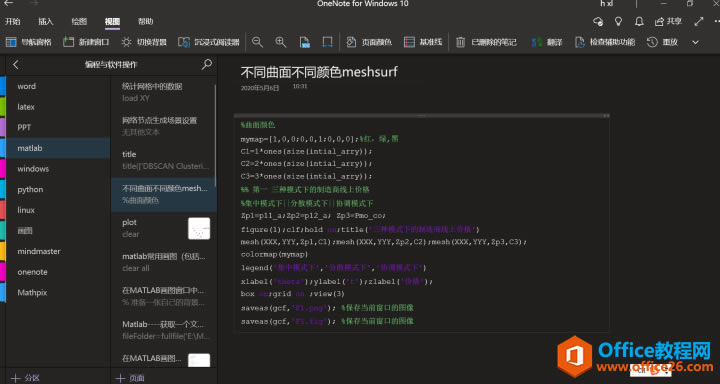Expand the ribbon overflow chevron
The width and height of the screenshot is (720, 384).
pos(695,42)
